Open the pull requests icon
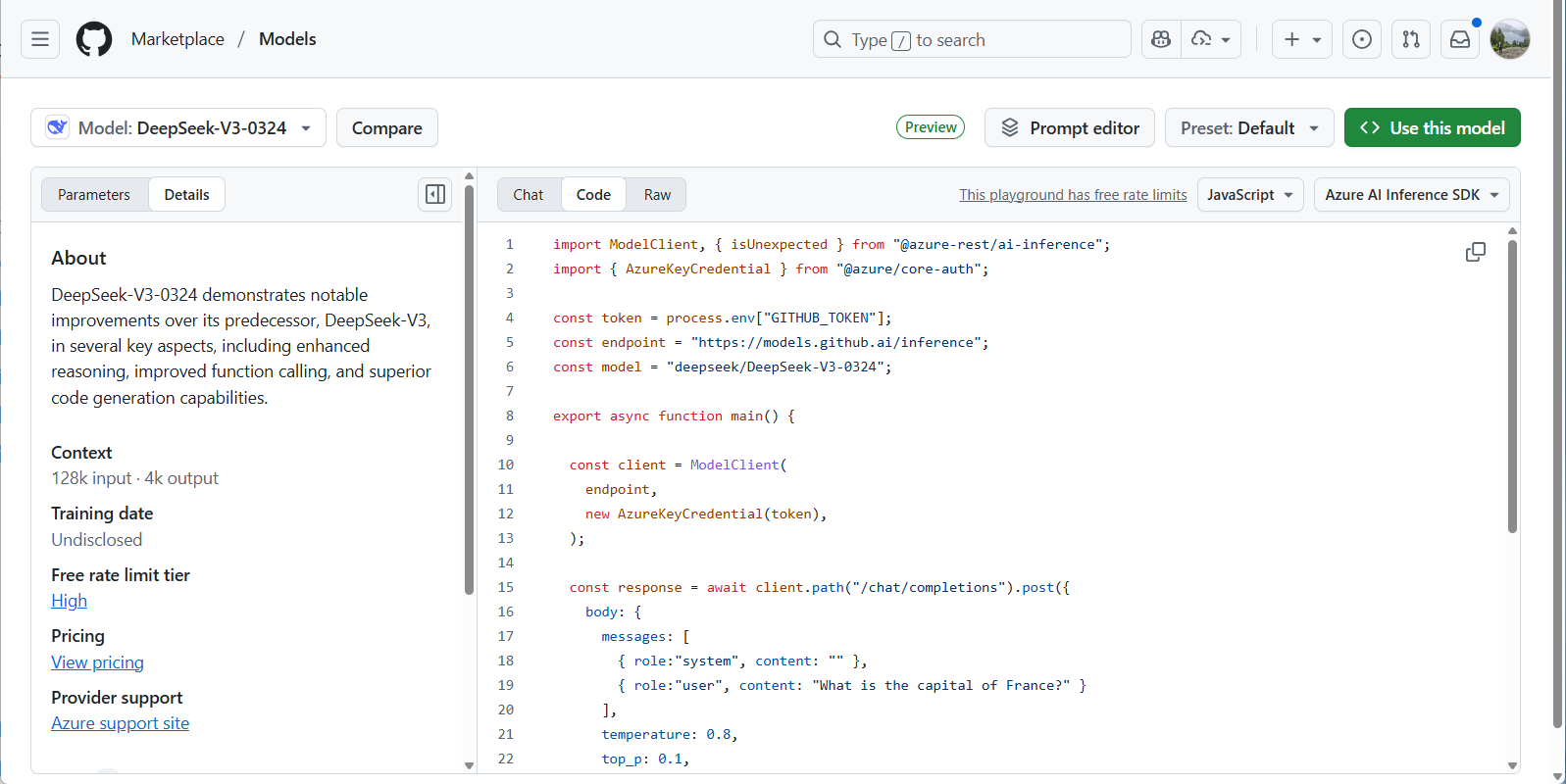This screenshot has height=784, width=1566. click(x=1411, y=39)
